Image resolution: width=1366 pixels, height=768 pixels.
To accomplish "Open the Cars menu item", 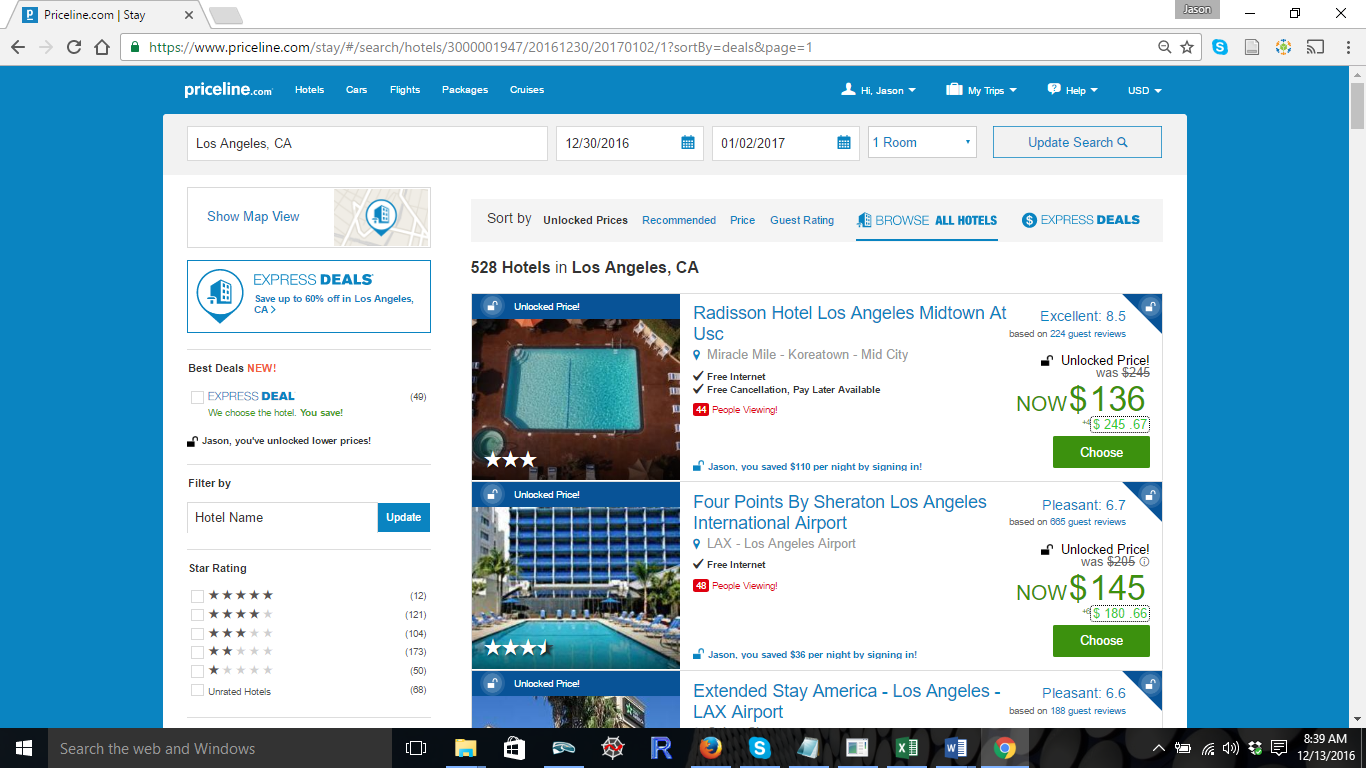I will pos(357,90).
